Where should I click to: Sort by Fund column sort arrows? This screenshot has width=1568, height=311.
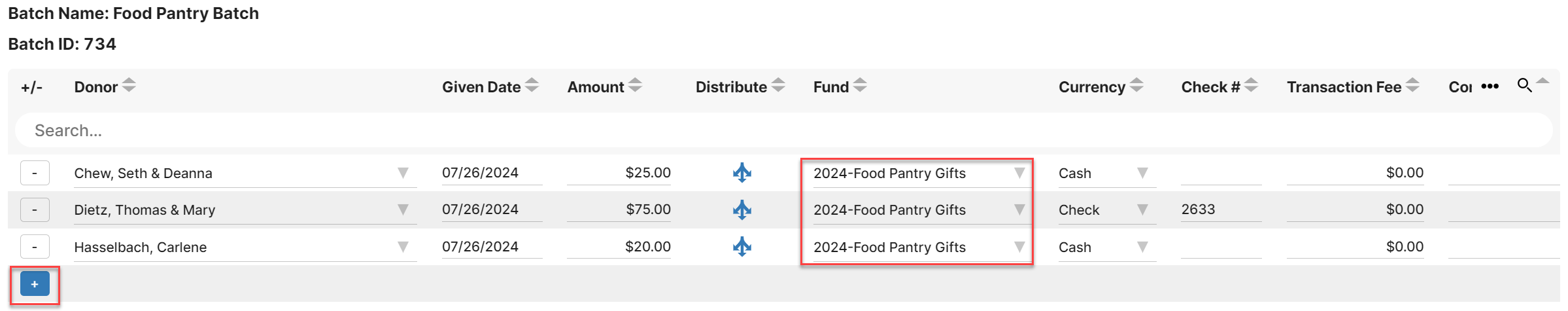coord(860,85)
